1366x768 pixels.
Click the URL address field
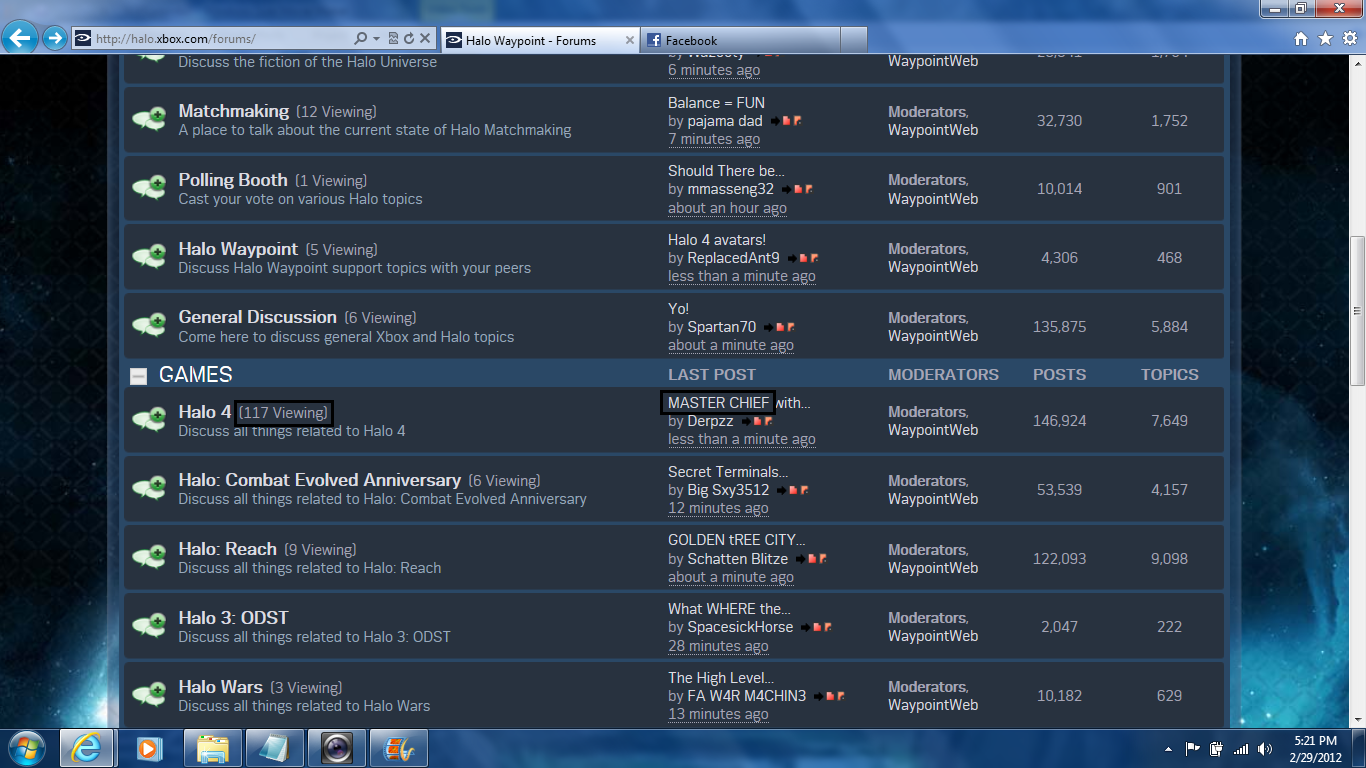click(220, 39)
